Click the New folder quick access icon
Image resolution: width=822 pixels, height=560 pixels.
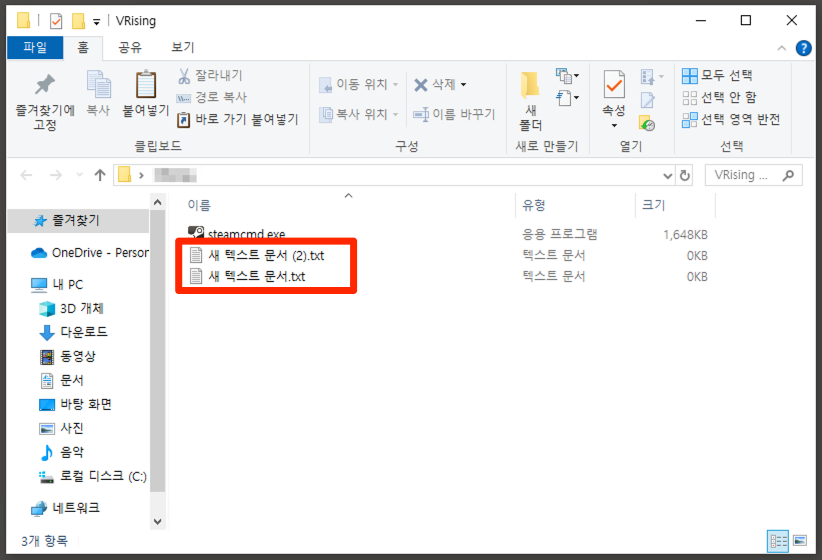(78, 21)
